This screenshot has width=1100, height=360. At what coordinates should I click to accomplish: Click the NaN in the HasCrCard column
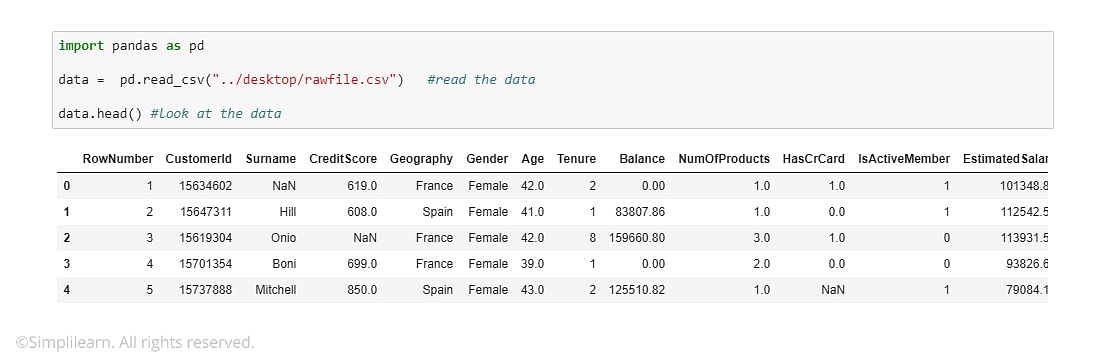tap(833, 290)
